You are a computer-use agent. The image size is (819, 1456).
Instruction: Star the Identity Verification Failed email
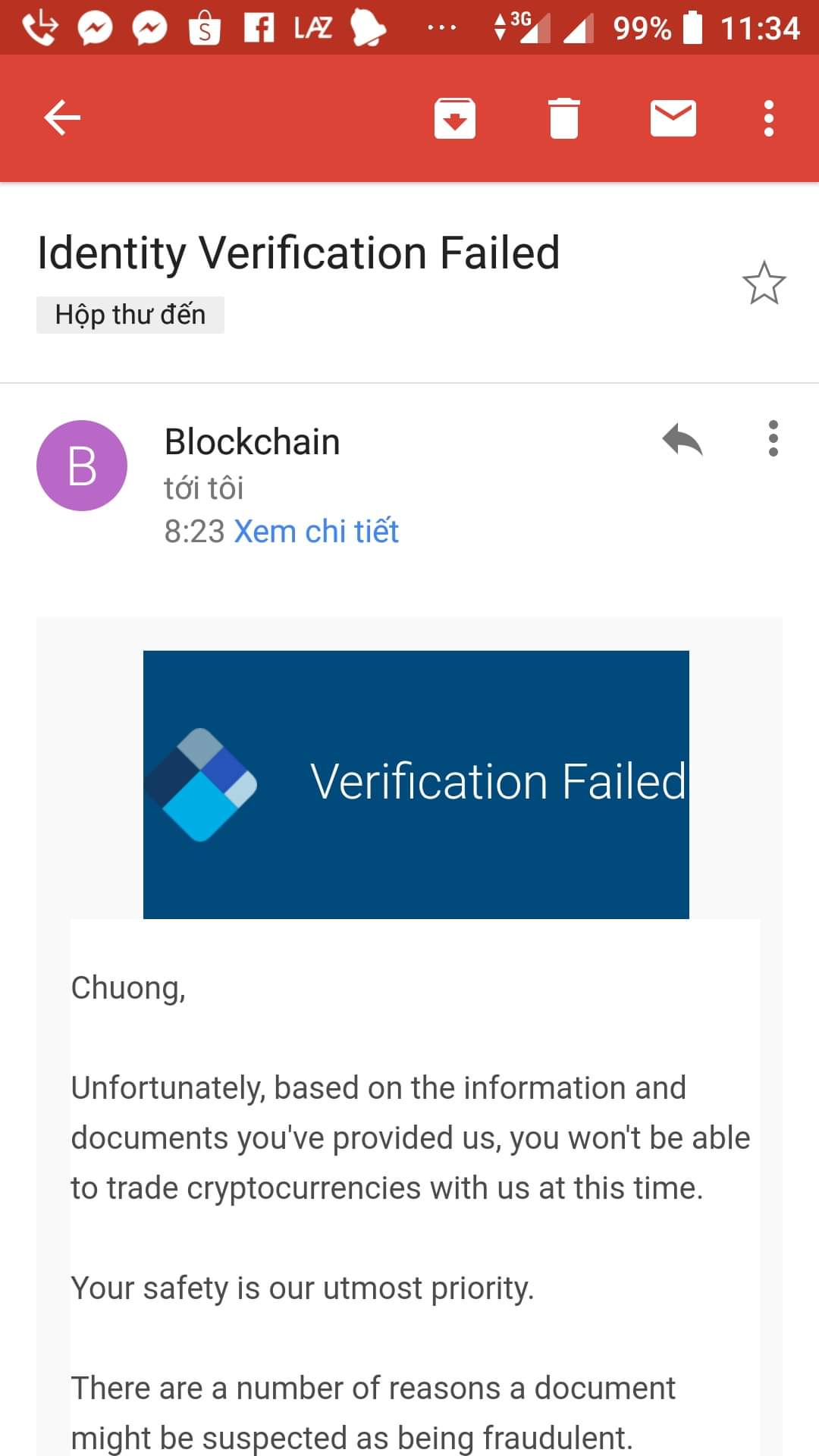(x=764, y=283)
